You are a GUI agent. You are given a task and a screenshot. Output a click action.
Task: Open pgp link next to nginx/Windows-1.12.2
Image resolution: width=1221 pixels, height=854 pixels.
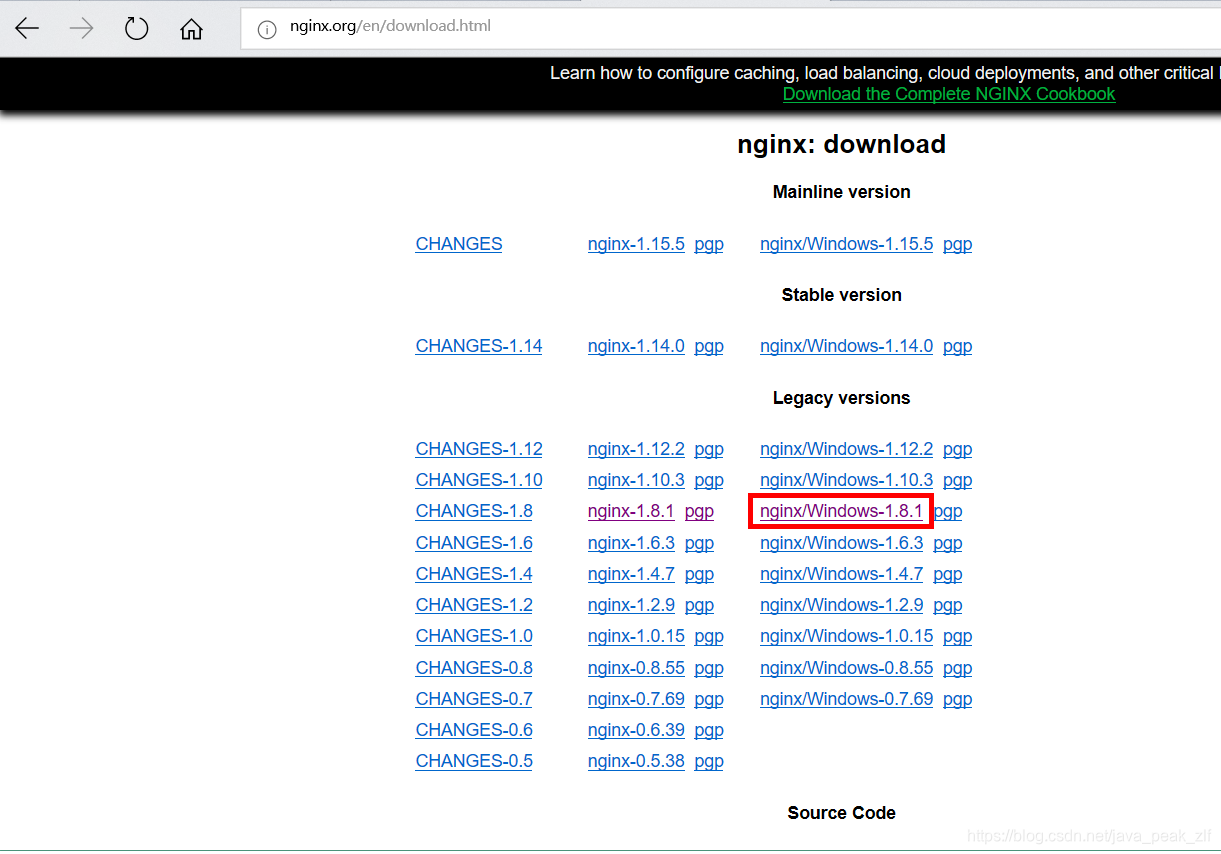pyautogui.click(x=957, y=449)
